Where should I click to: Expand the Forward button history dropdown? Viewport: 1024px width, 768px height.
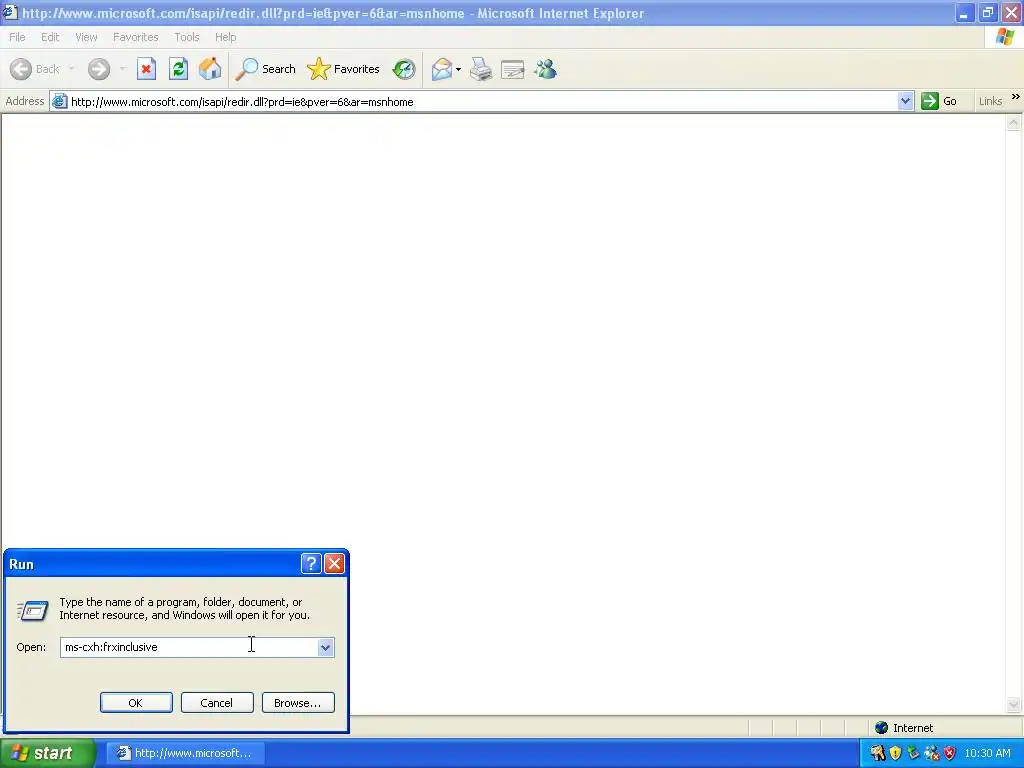coord(123,69)
